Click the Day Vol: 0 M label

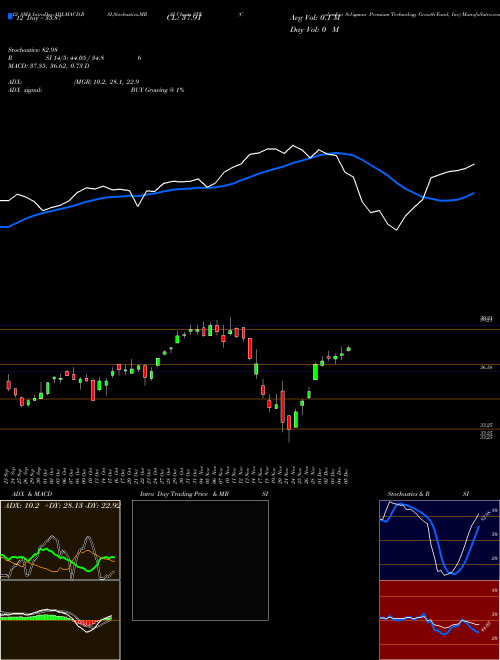point(314,29)
